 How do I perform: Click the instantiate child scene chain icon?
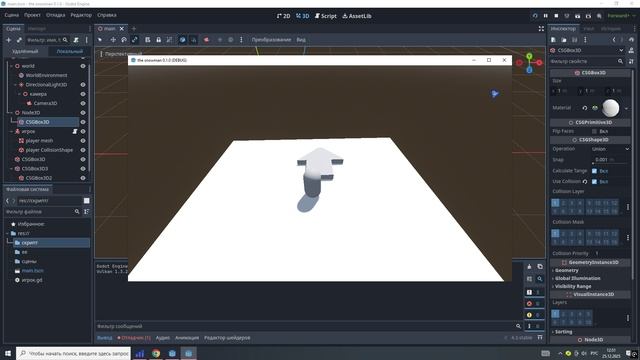pos(19,40)
